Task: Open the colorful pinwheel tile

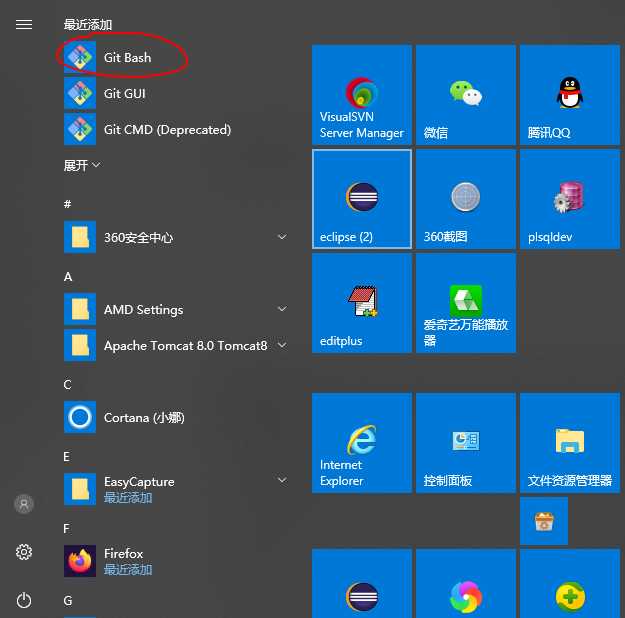Action: click(x=466, y=583)
